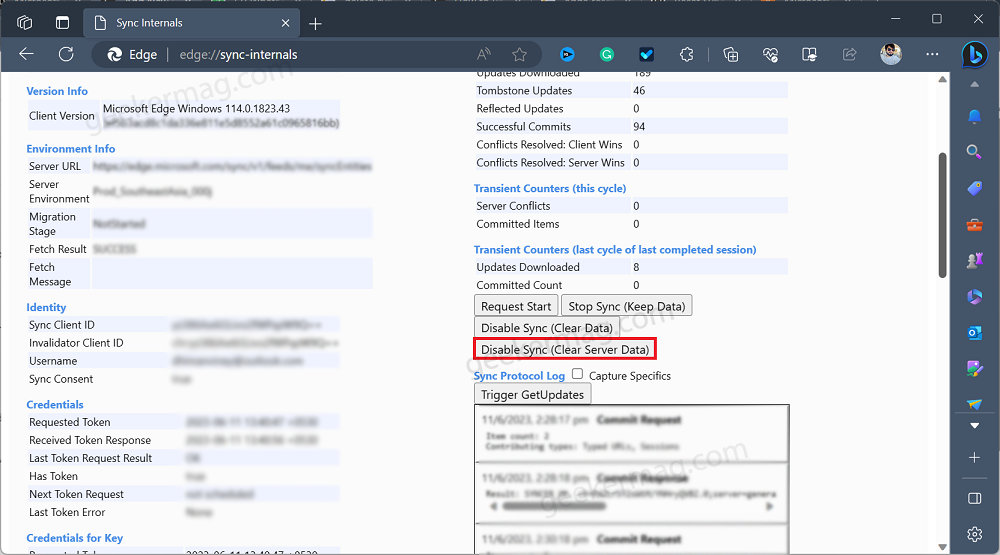
Task: Click Disable Sync (Clear Server Data) button
Action: 565,350
